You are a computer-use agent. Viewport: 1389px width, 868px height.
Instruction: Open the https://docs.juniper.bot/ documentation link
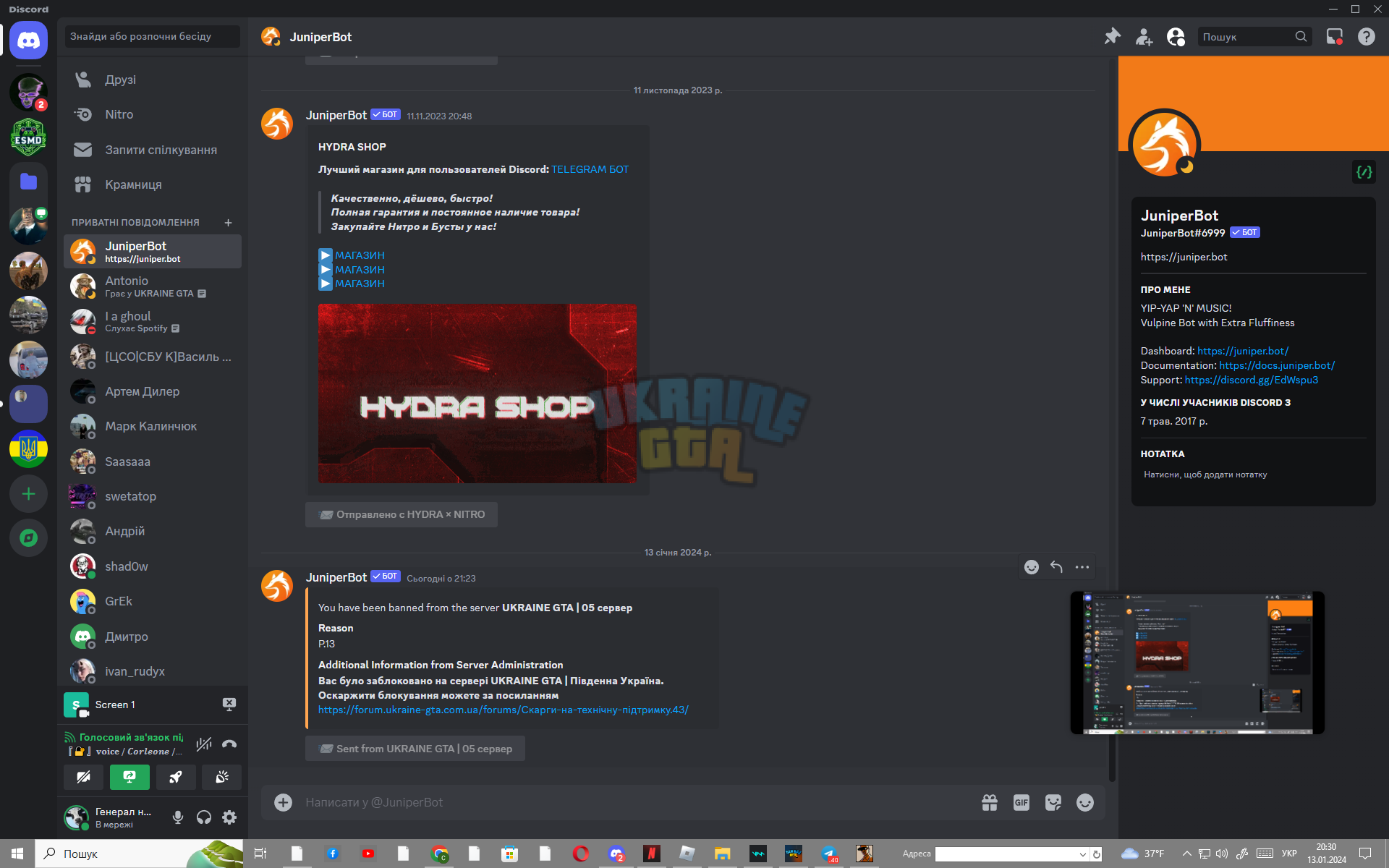click(1277, 365)
